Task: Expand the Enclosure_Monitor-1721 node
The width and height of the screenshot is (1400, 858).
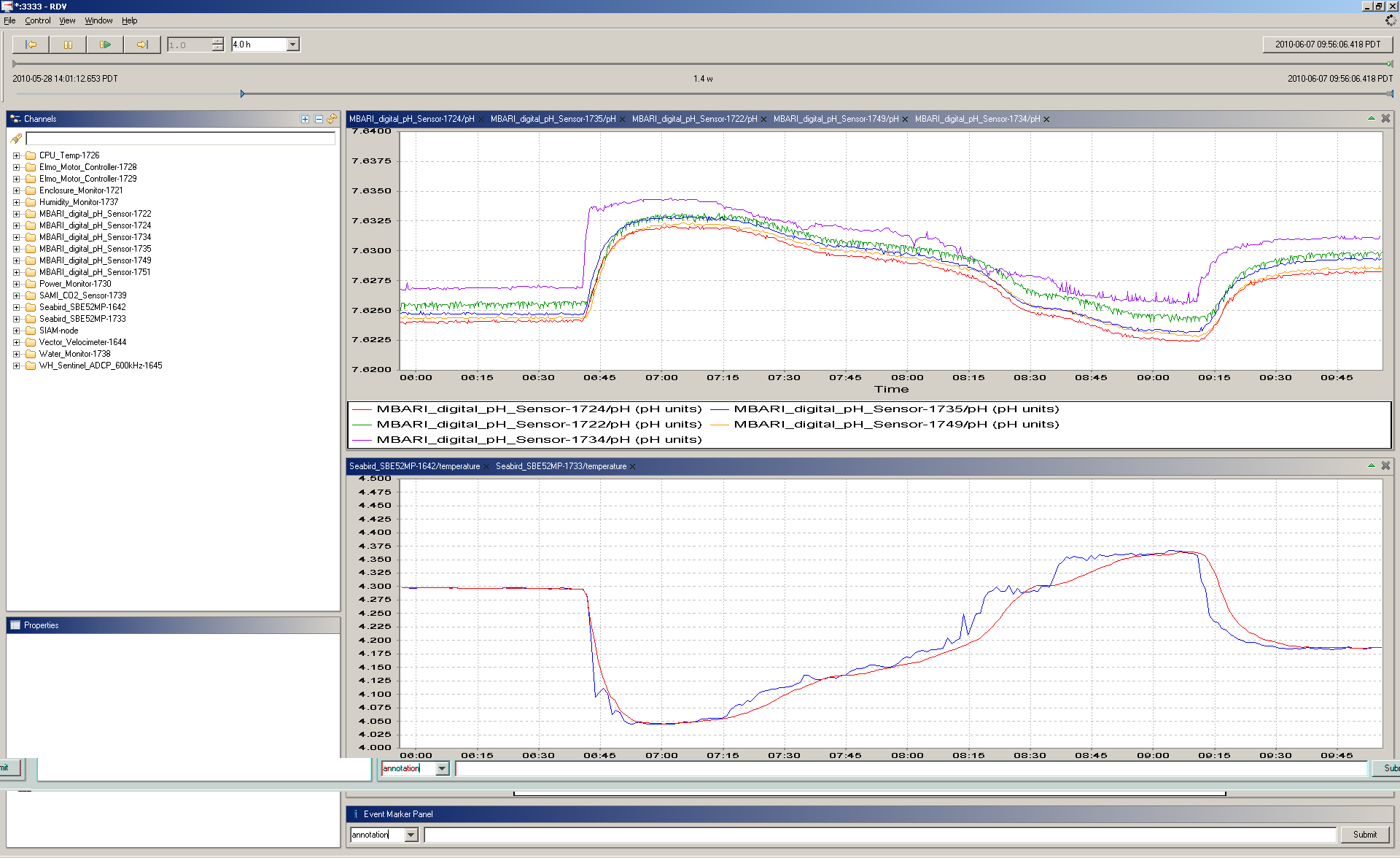Action: (16, 190)
